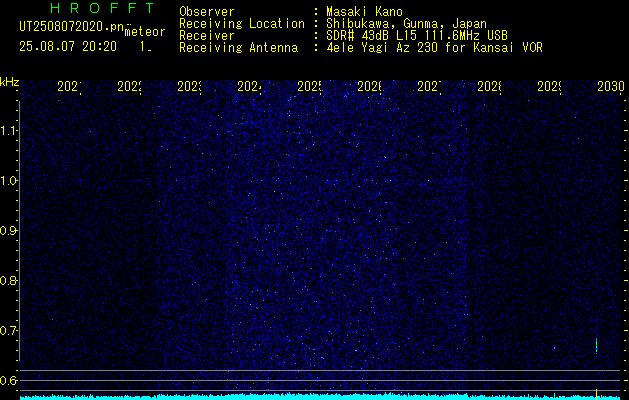Click the 1.0 kHz frequency label
Screen dimensions: 629x400
tap(9, 181)
